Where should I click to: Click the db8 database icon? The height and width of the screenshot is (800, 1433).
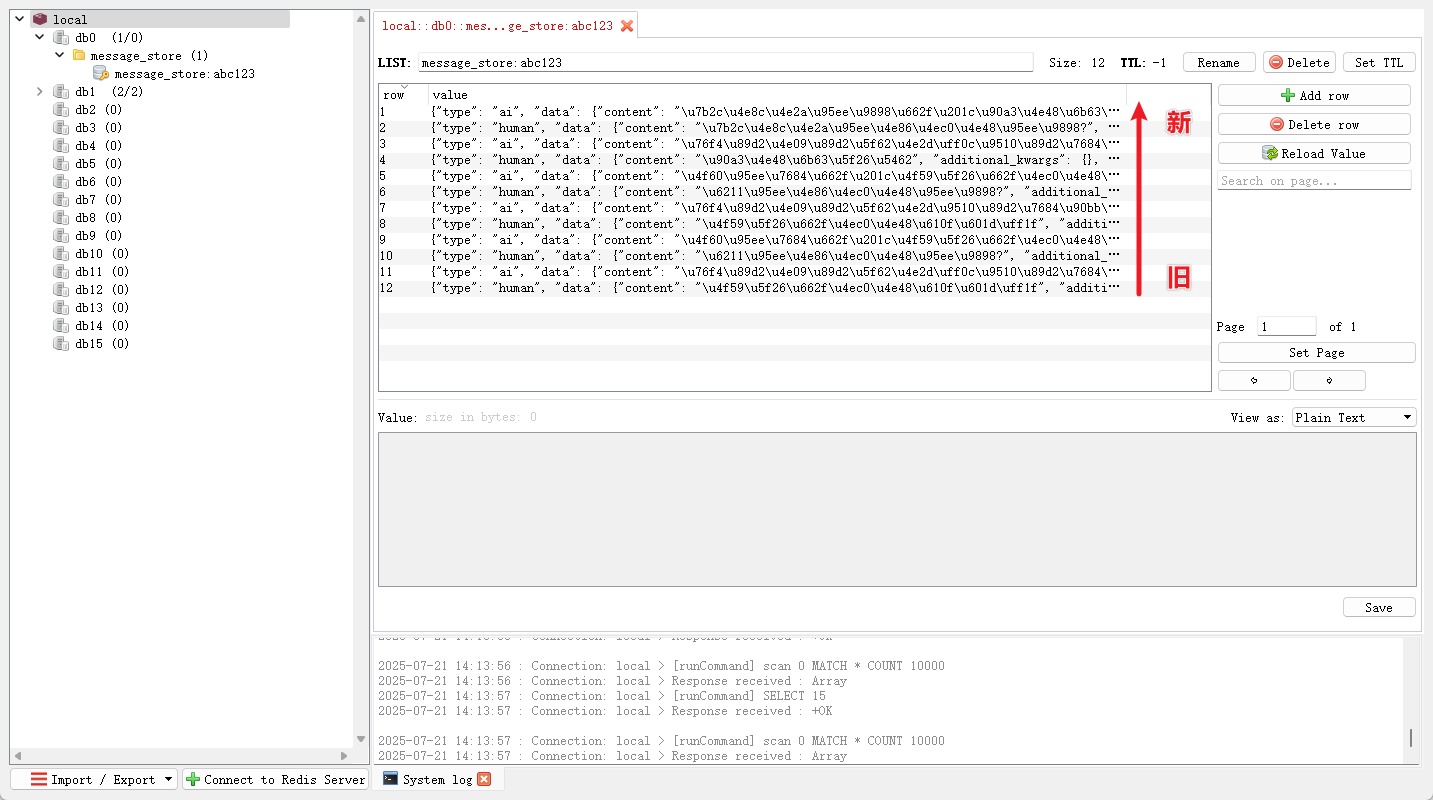[61, 217]
